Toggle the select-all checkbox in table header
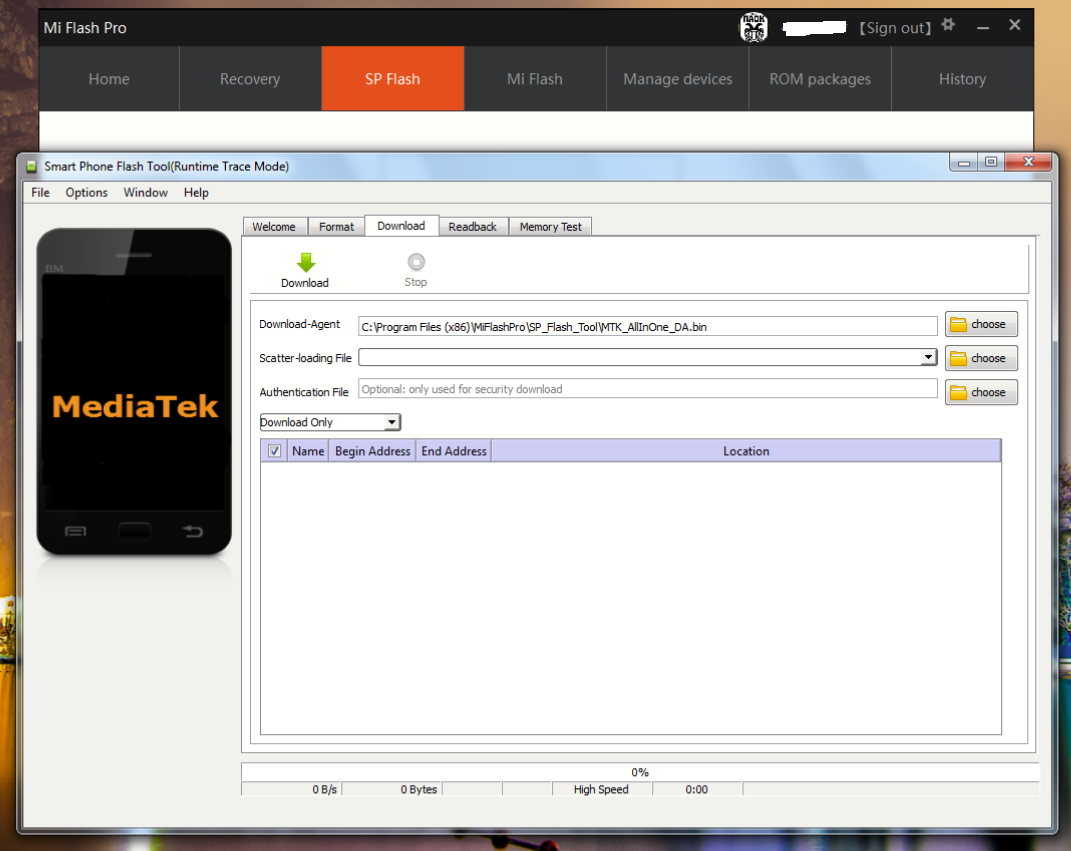 (275, 451)
